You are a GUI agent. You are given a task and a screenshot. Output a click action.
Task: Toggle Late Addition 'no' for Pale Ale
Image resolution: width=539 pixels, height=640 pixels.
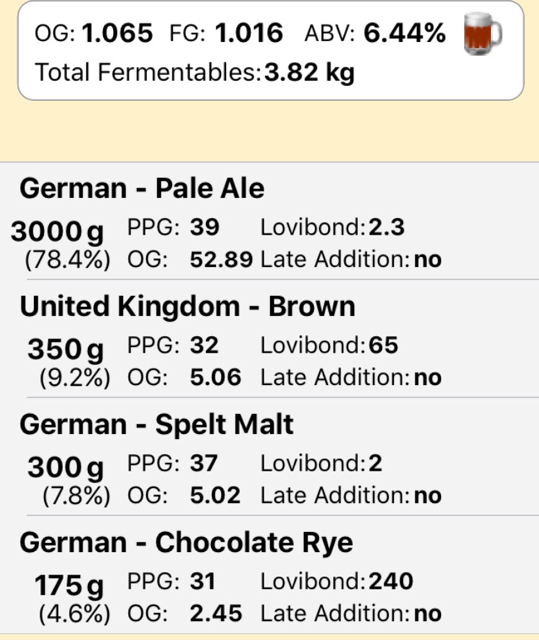(x=428, y=260)
